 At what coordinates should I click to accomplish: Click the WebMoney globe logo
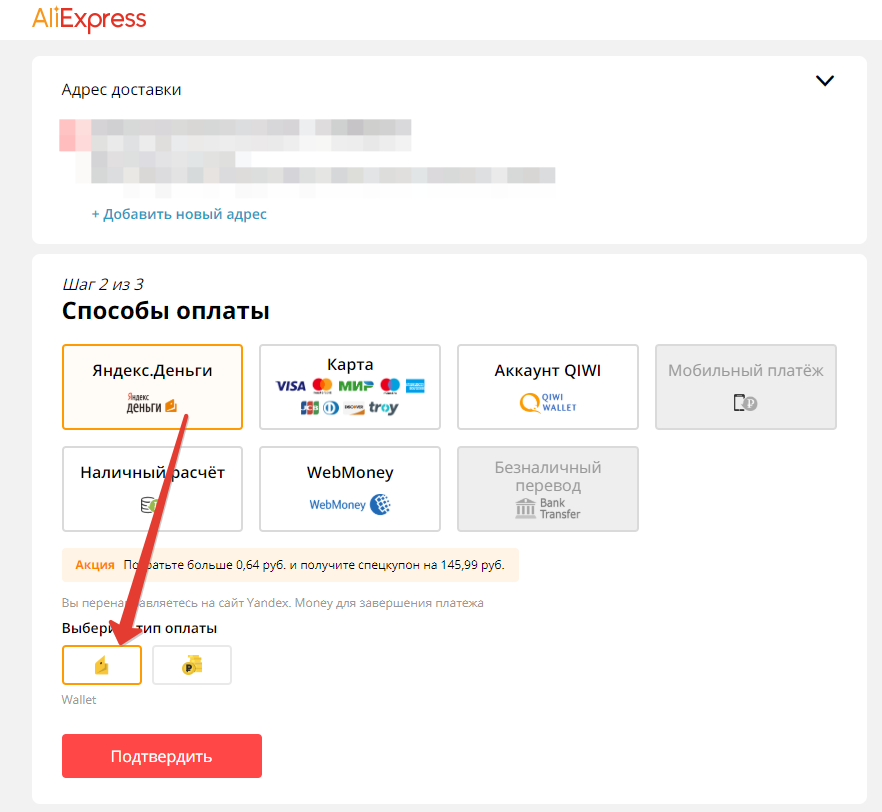[381, 504]
